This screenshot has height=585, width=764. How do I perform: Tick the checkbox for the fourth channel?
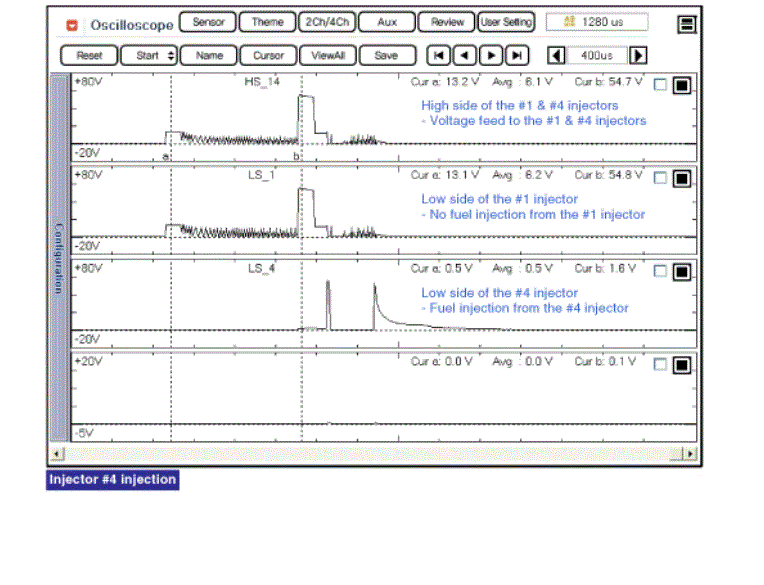coord(660,364)
